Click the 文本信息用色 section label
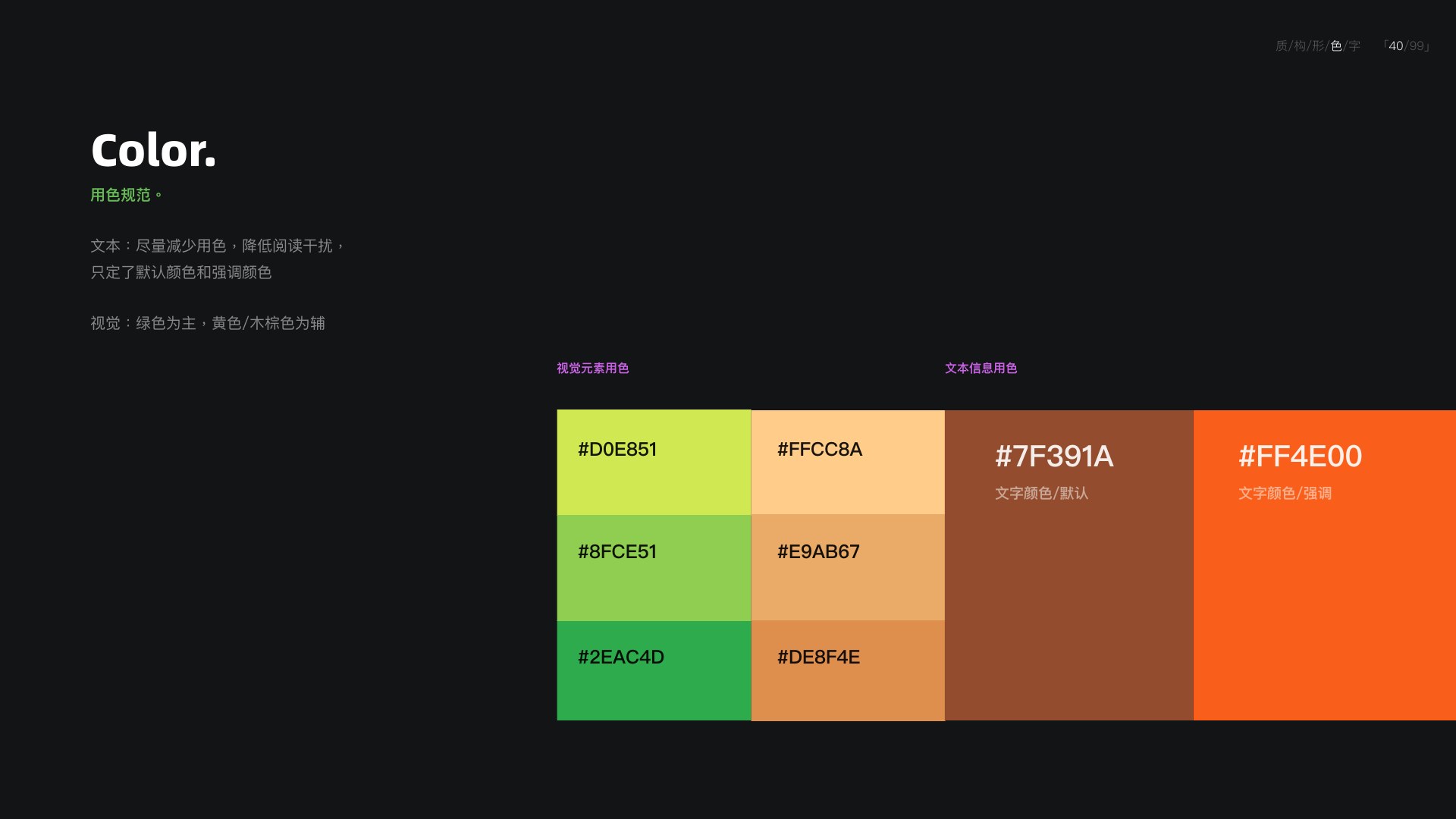This screenshot has width=1456, height=819. [x=981, y=368]
